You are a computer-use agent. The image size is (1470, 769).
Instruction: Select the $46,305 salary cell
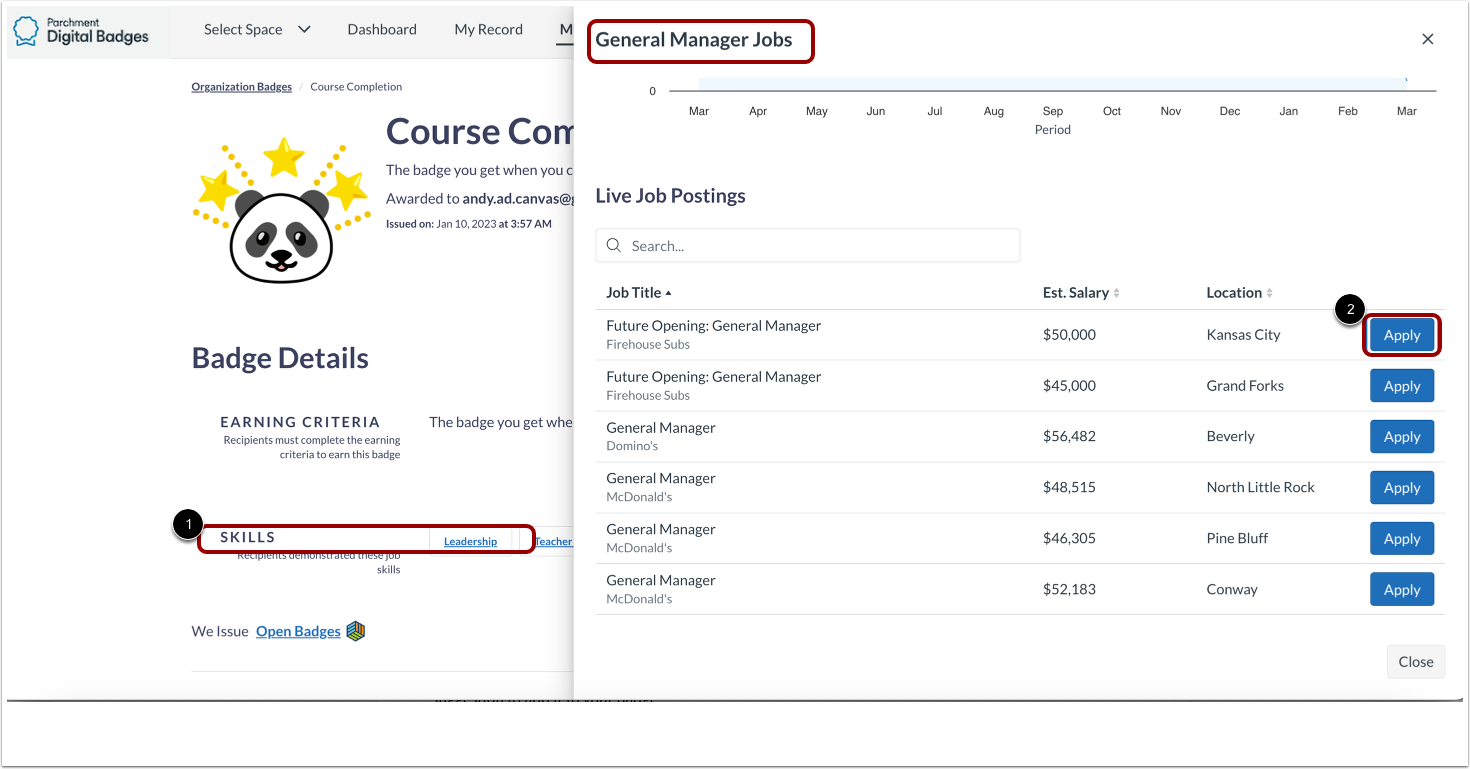[x=1069, y=539]
